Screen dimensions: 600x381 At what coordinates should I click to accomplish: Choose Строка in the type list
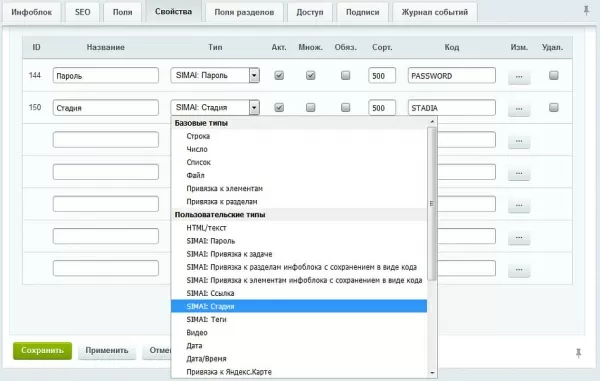(299, 136)
